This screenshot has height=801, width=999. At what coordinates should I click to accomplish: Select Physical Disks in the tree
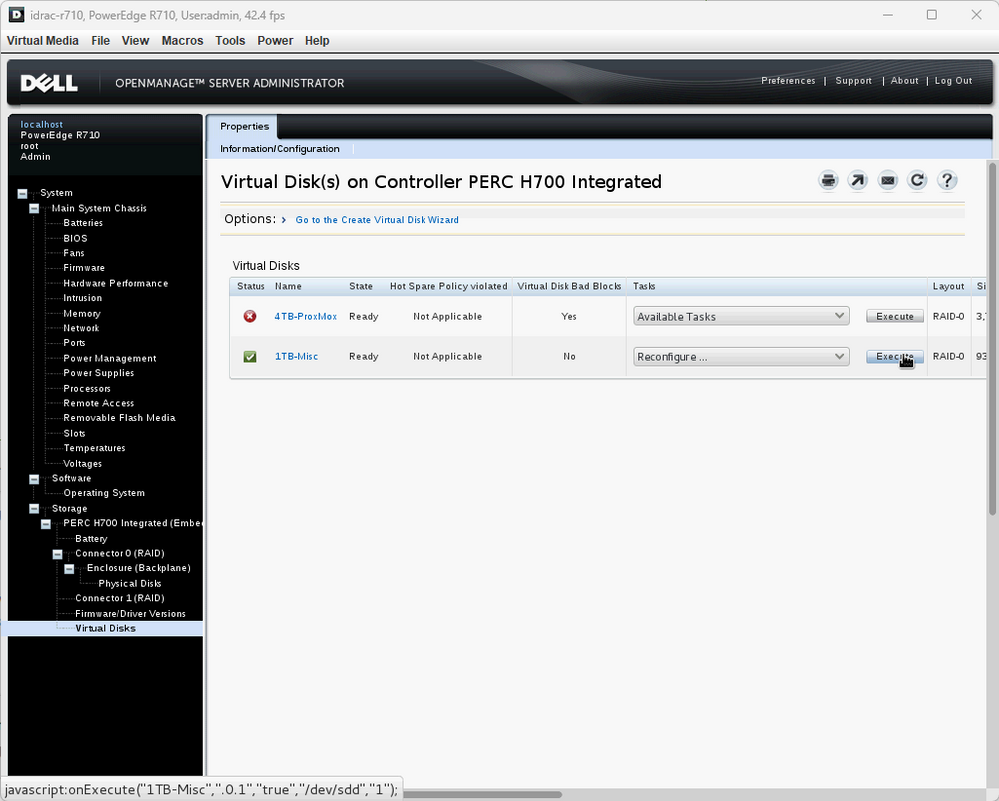pyautogui.click(x=130, y=584)
